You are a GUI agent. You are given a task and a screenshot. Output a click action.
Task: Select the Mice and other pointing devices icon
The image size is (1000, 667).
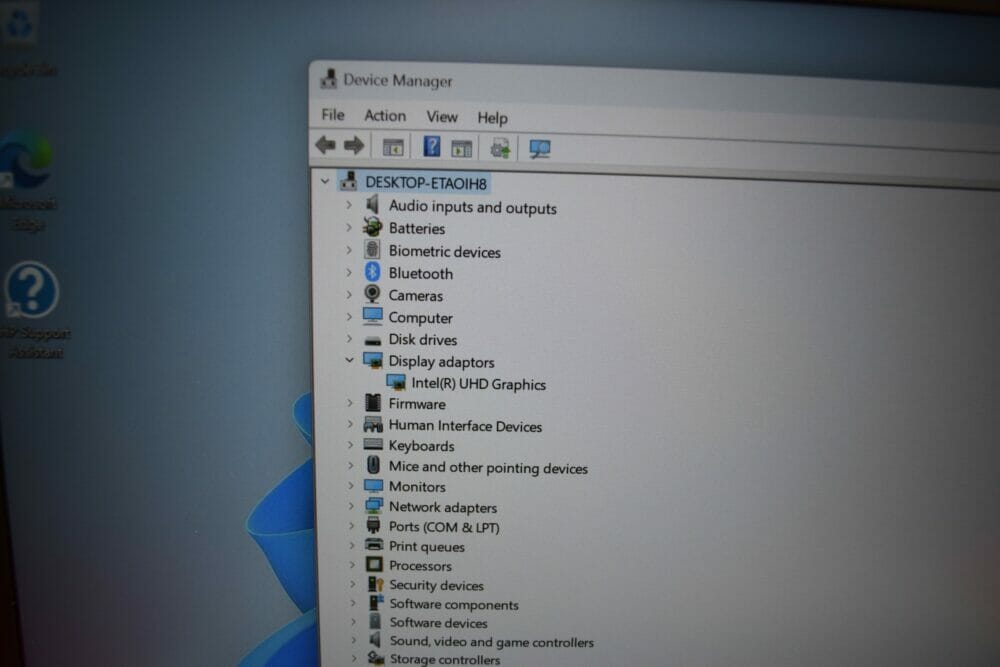[x=374, y=465]
